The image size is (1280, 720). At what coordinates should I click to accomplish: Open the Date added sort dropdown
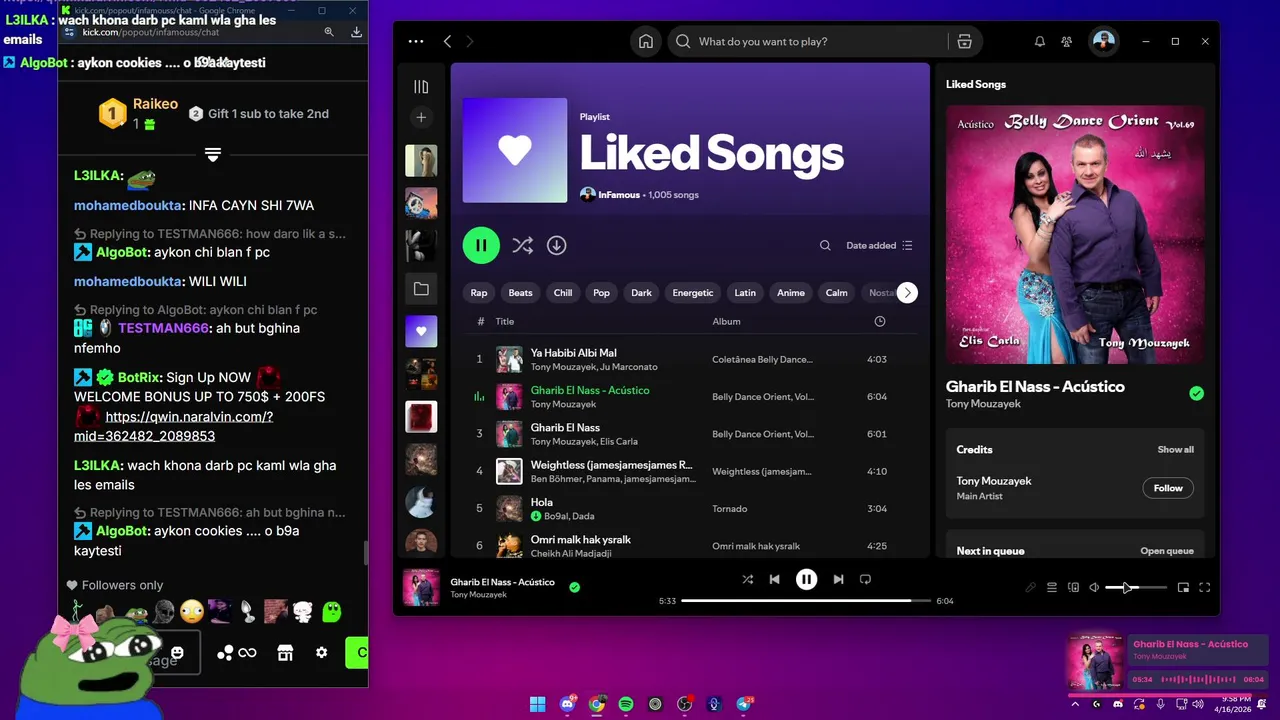[879, 245]
